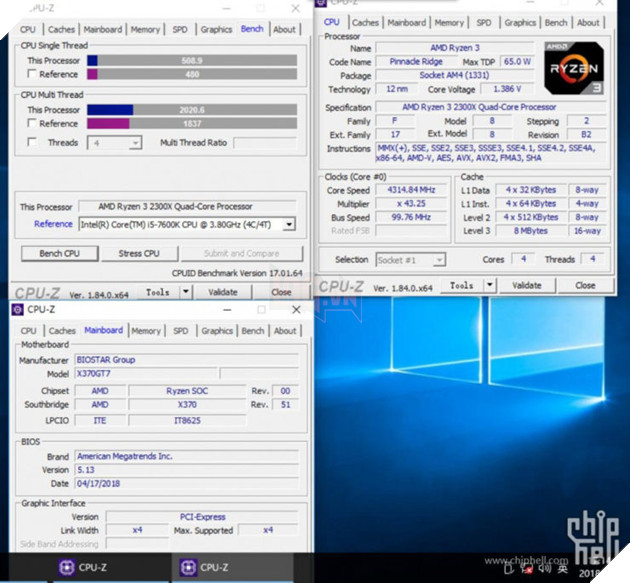The image size is (630, 583).
Task: Expand the Reference processor dropdown
Action: point(288,224)
